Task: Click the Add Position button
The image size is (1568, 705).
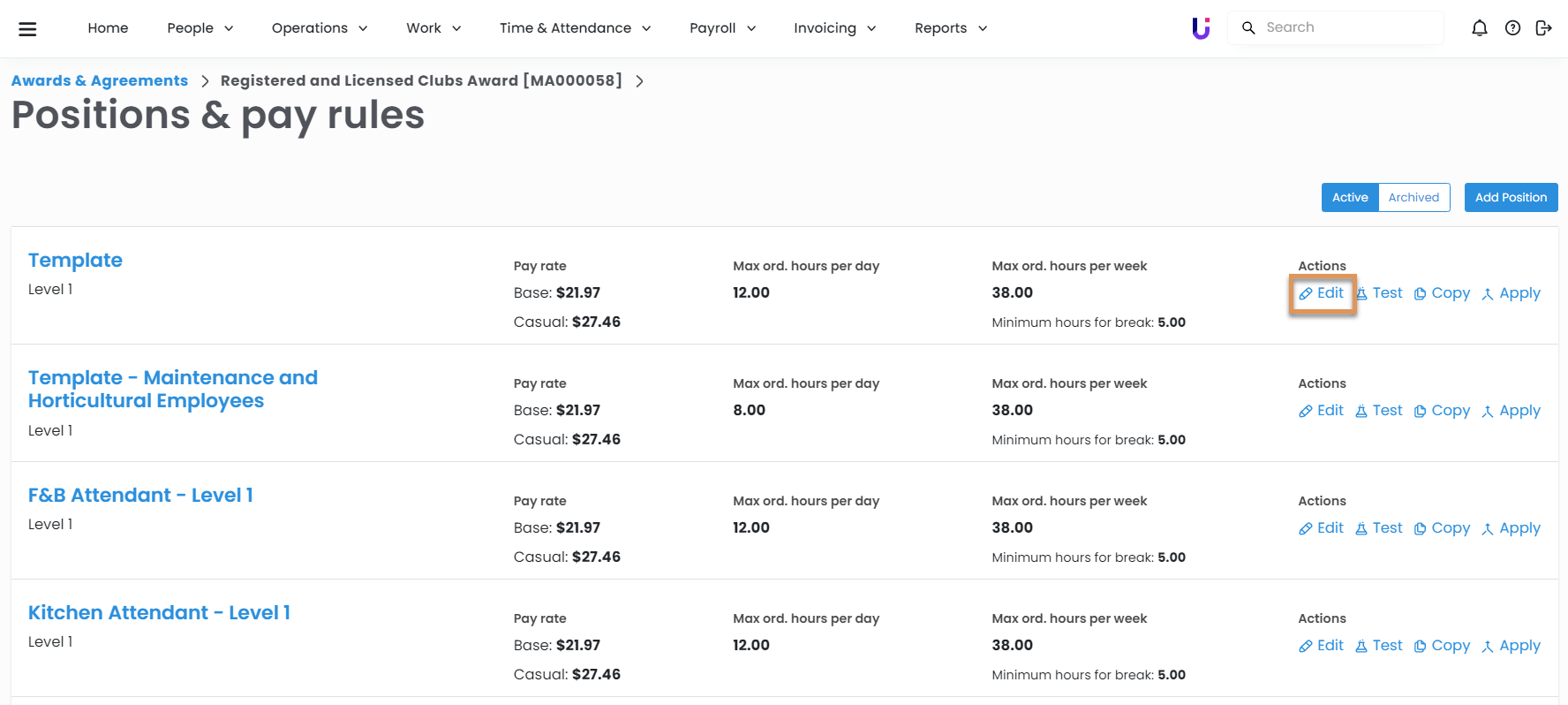Action: pos(1511,198)
